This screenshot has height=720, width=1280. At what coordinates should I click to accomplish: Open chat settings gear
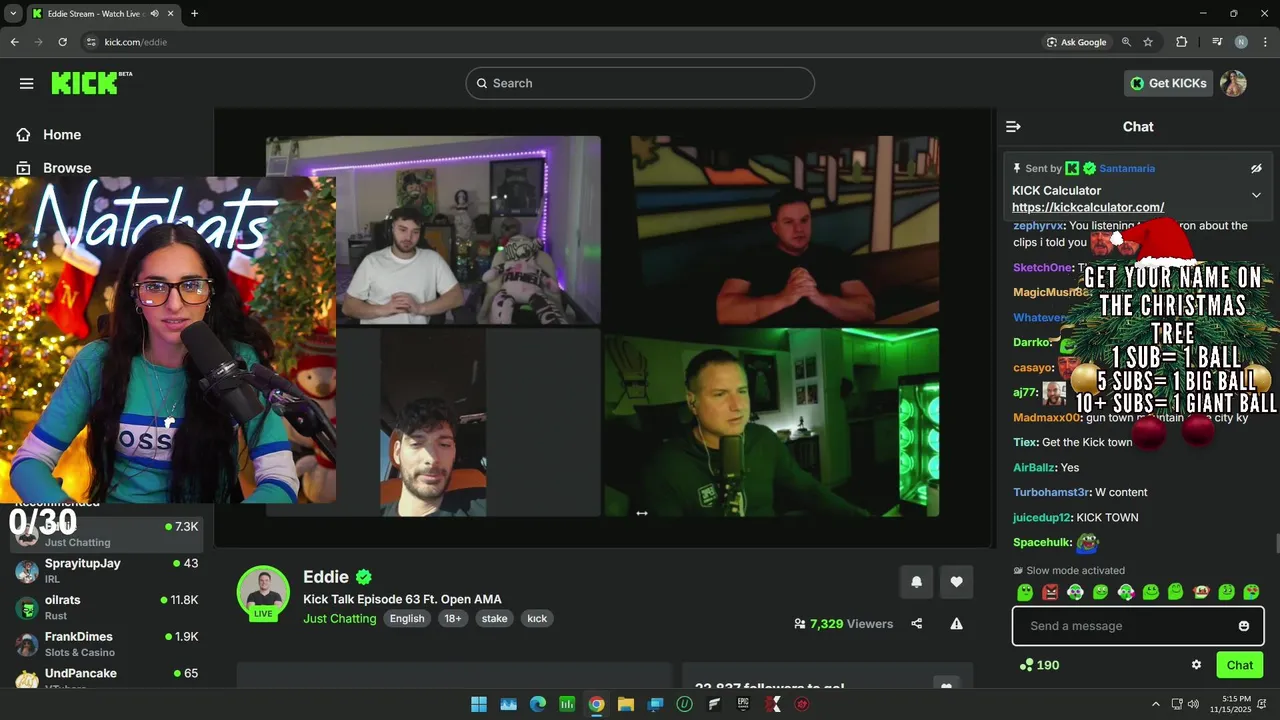pos(1196,665)
